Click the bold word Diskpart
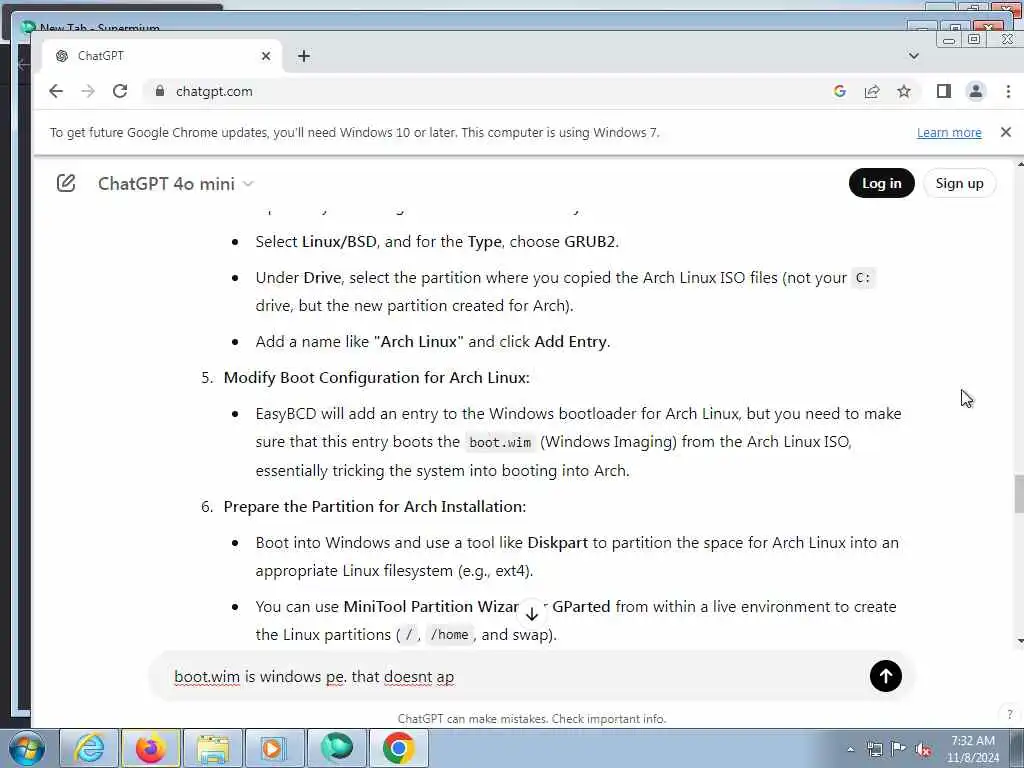 click(x=558, y=543)
